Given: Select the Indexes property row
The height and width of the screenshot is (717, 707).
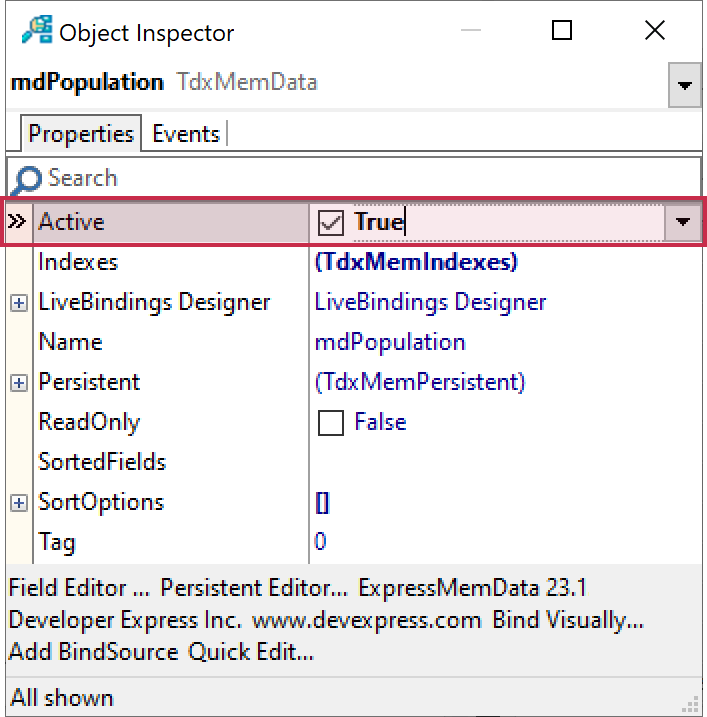Looking at the screenshot, I should coord(78,262).
